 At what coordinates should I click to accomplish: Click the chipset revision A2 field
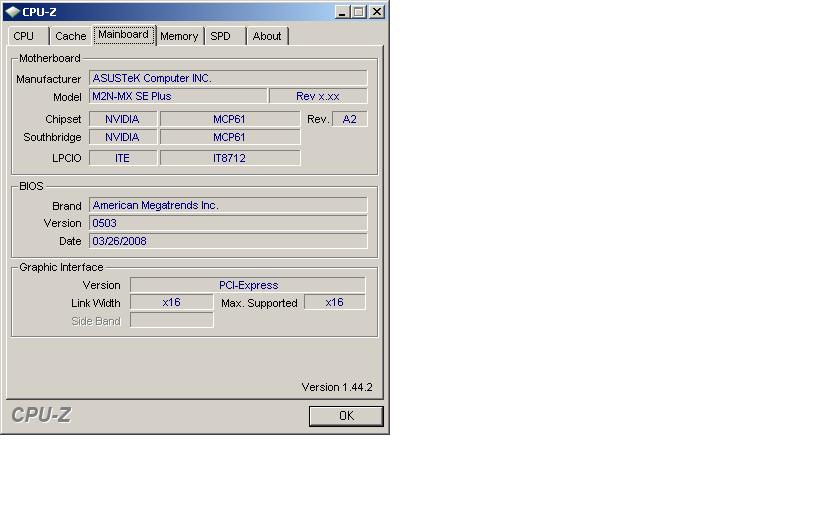pos(349,119)
